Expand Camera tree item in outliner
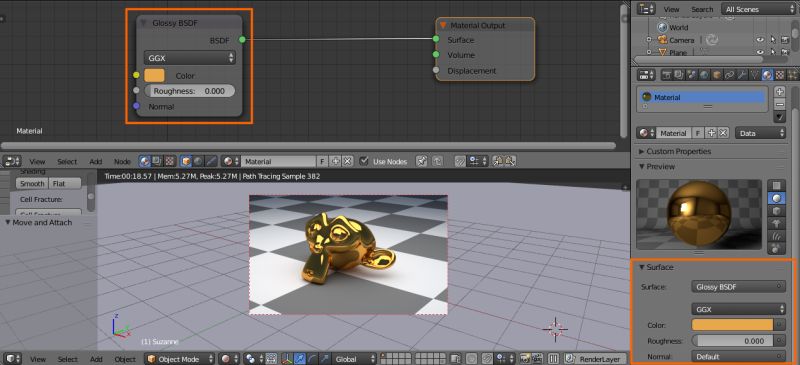 coord(648,40)
